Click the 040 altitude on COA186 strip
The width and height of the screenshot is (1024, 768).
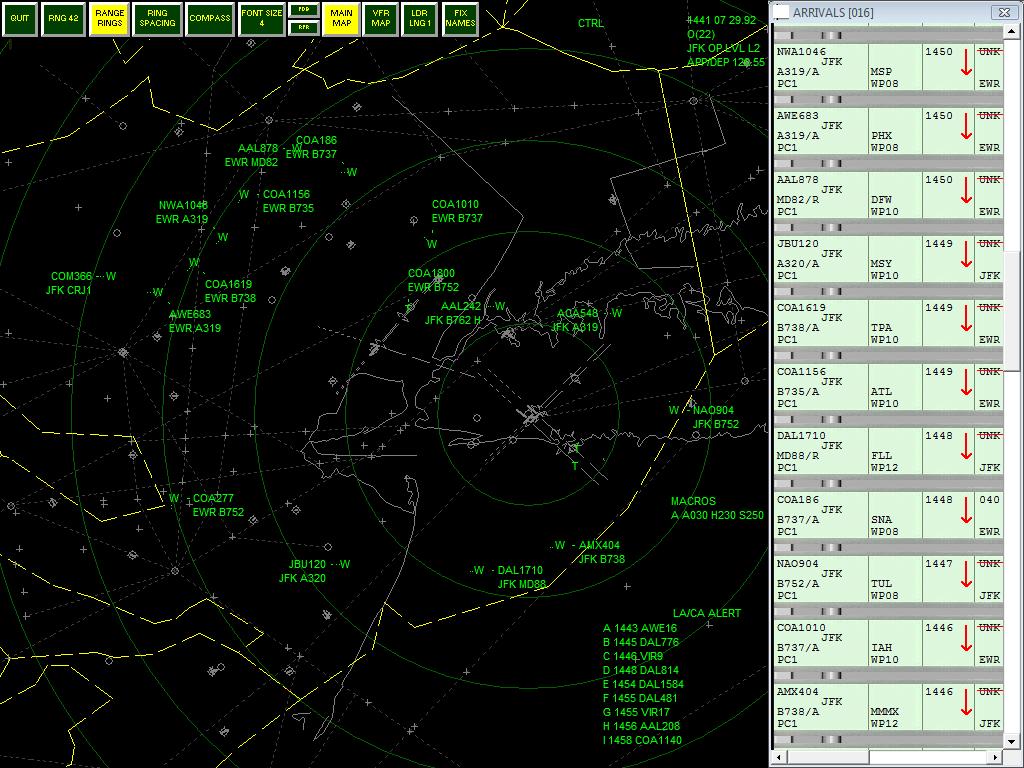(x=989, y=500)
